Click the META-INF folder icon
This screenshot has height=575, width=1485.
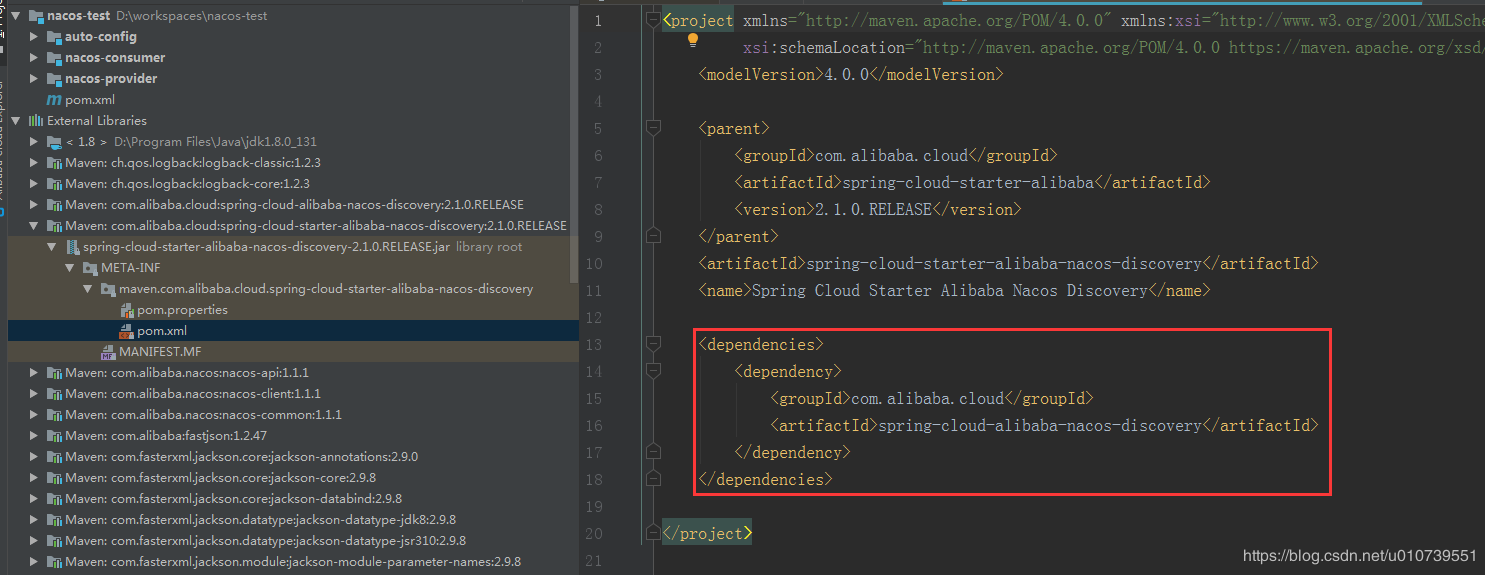(90, 268)
